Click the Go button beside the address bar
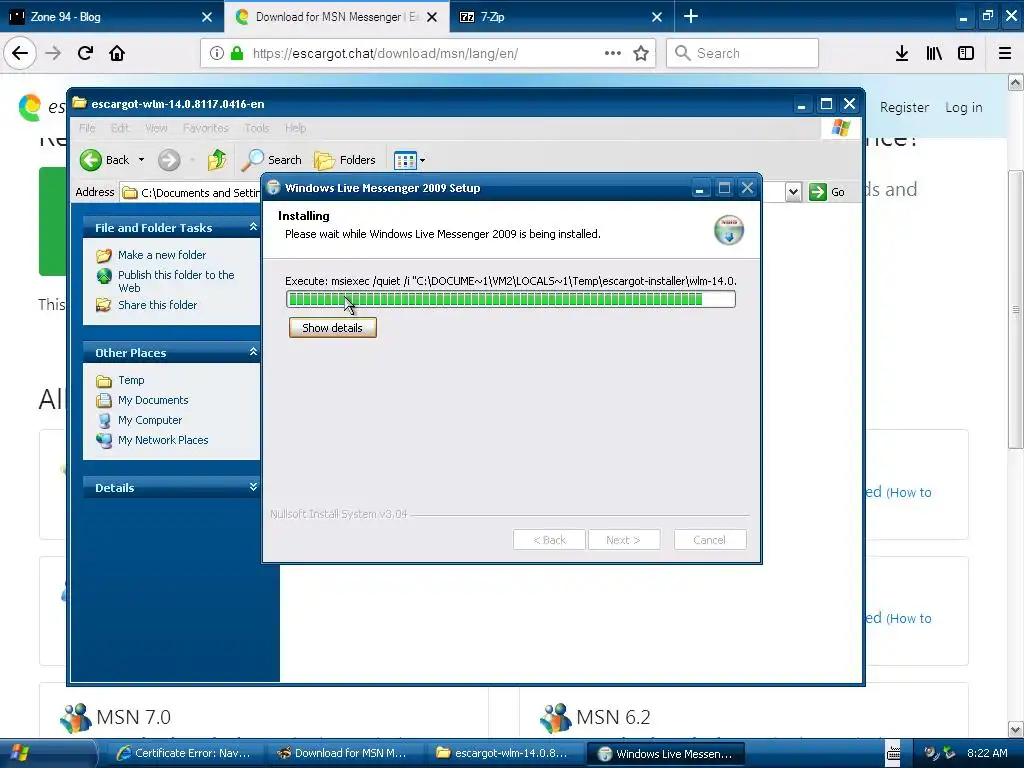 (x=827, y=192)
